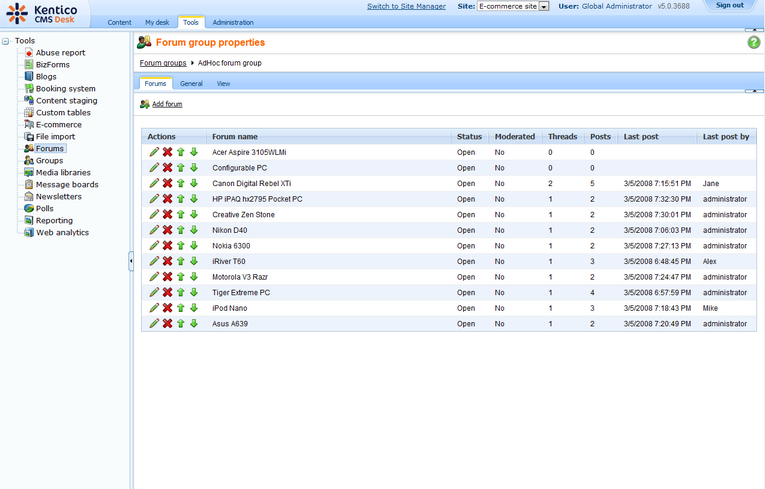Move the Creative Zen Stone forum down
Viewport: 765px width, 489px height.
(x=194, y=215)
